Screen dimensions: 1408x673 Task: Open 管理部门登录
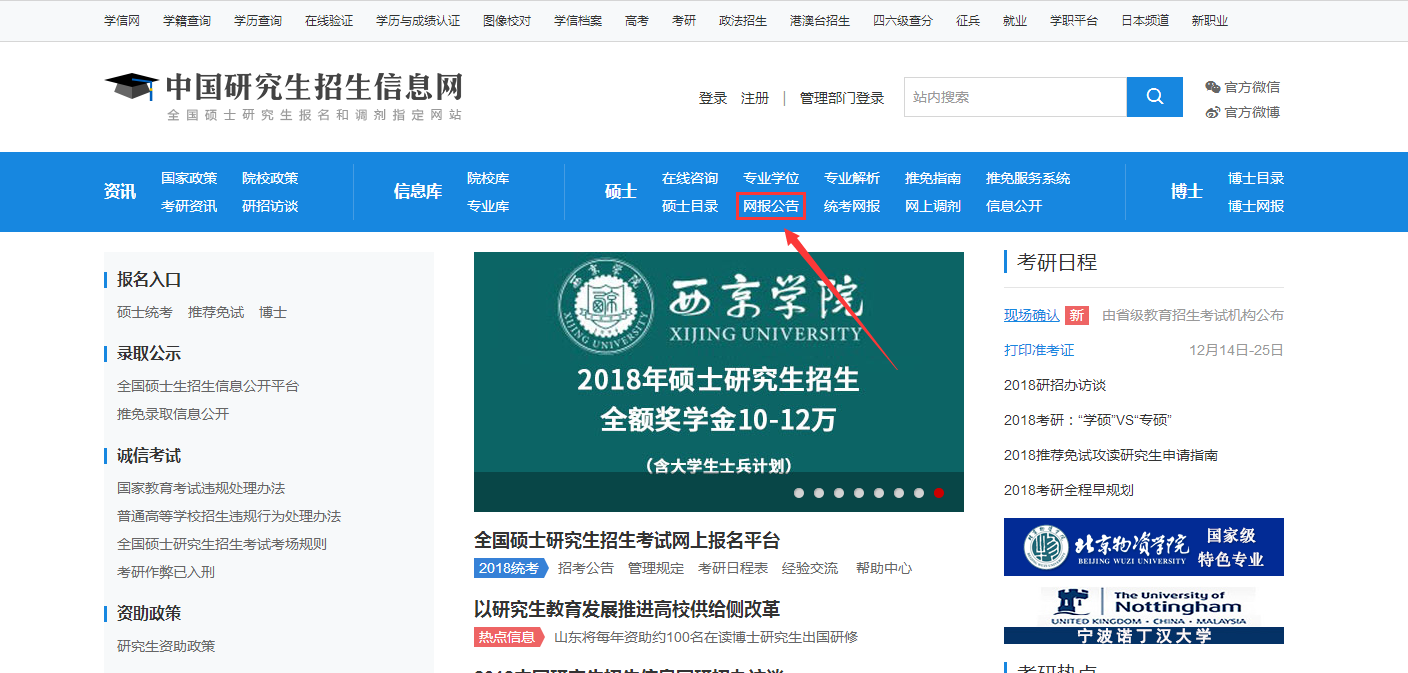pos(840,97)
